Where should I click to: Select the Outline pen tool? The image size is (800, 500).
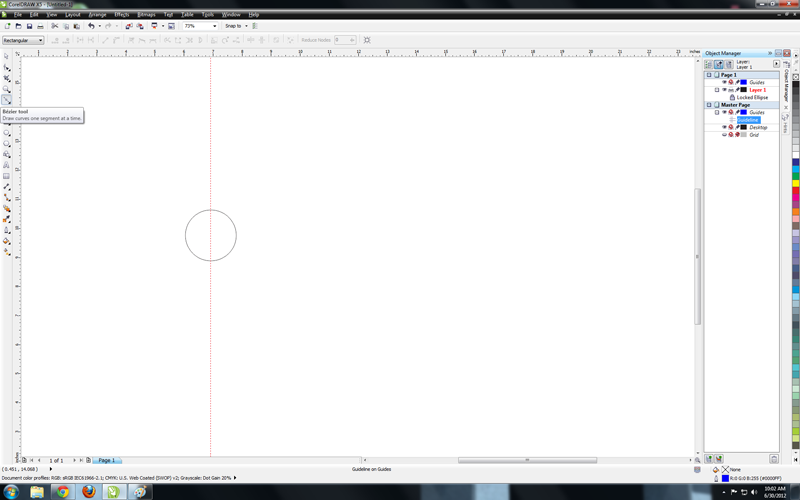tap(7, 230)
